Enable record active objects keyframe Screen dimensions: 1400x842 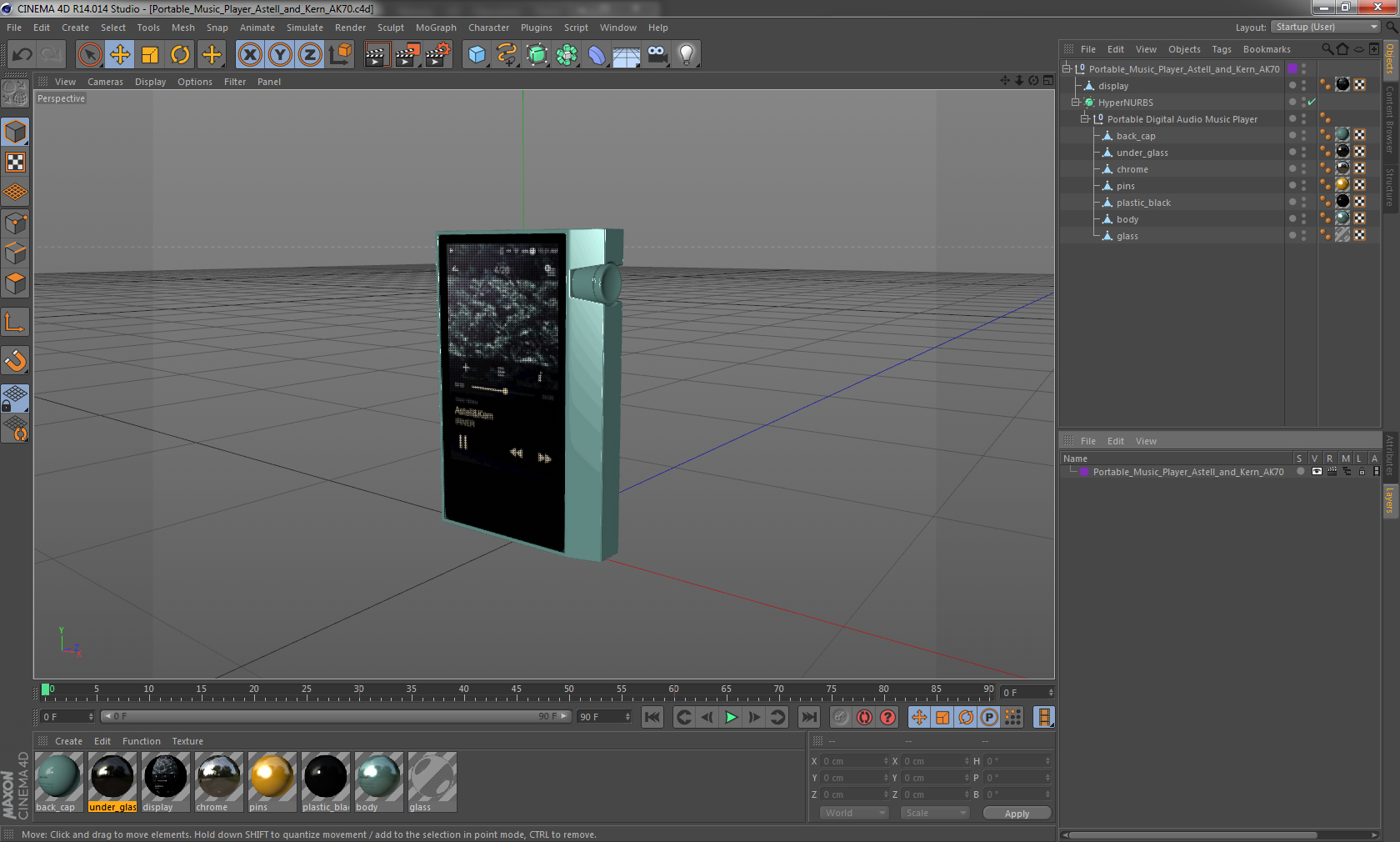[x=841, y=717]
